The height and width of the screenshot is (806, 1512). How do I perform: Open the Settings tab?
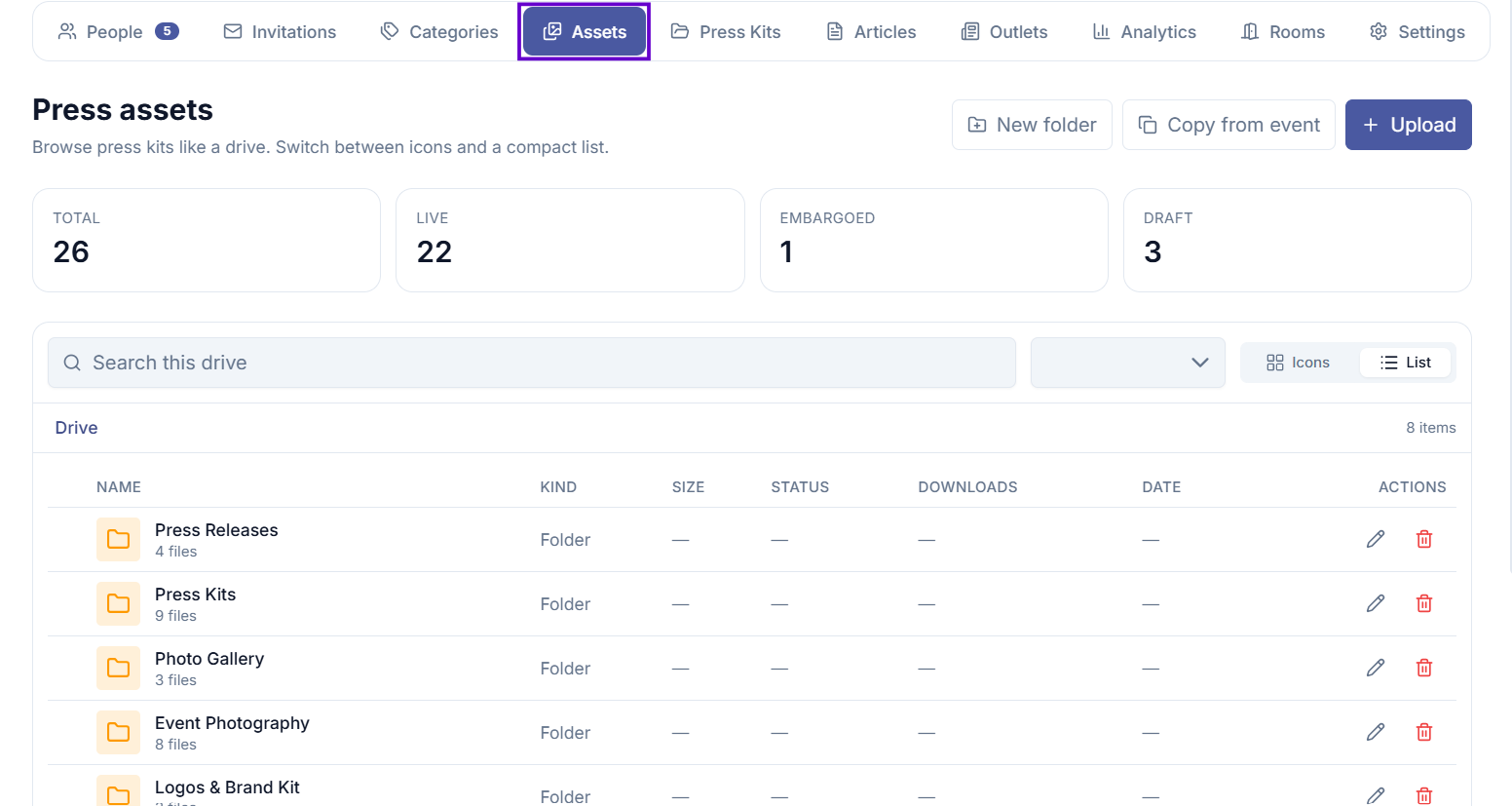click(x=1417, y=32)
